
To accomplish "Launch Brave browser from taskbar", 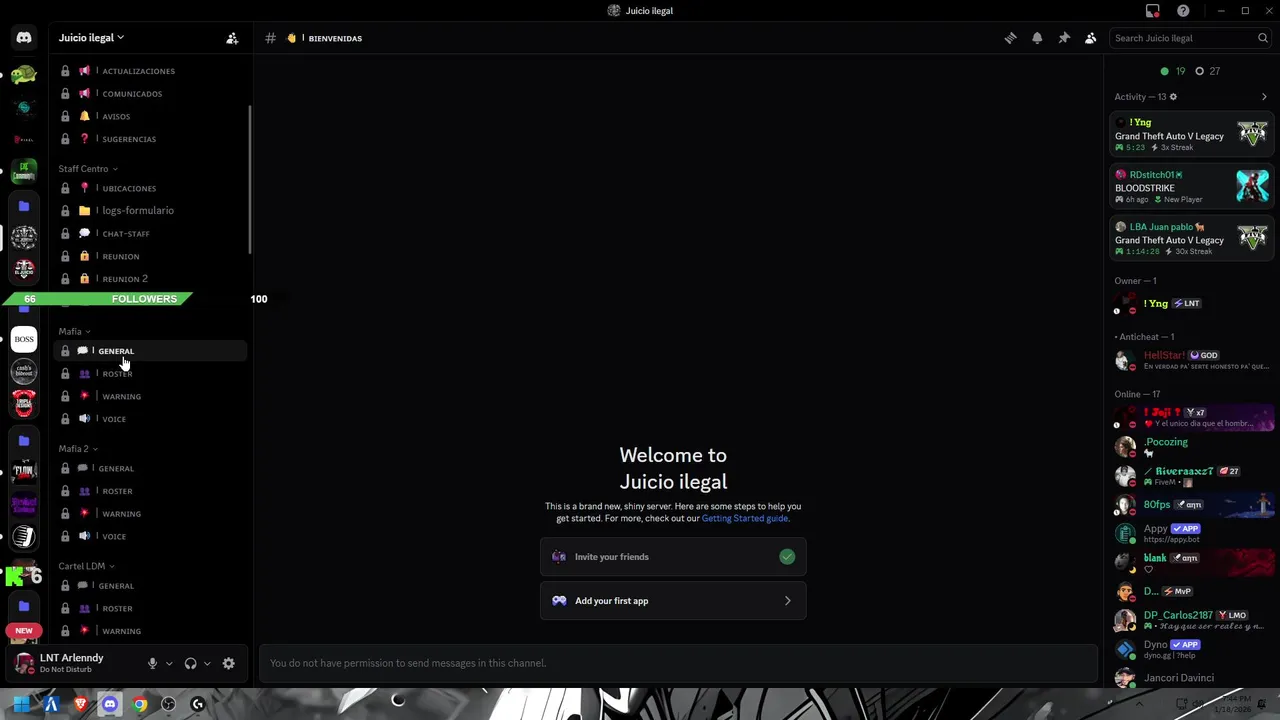I will (80, 704).
